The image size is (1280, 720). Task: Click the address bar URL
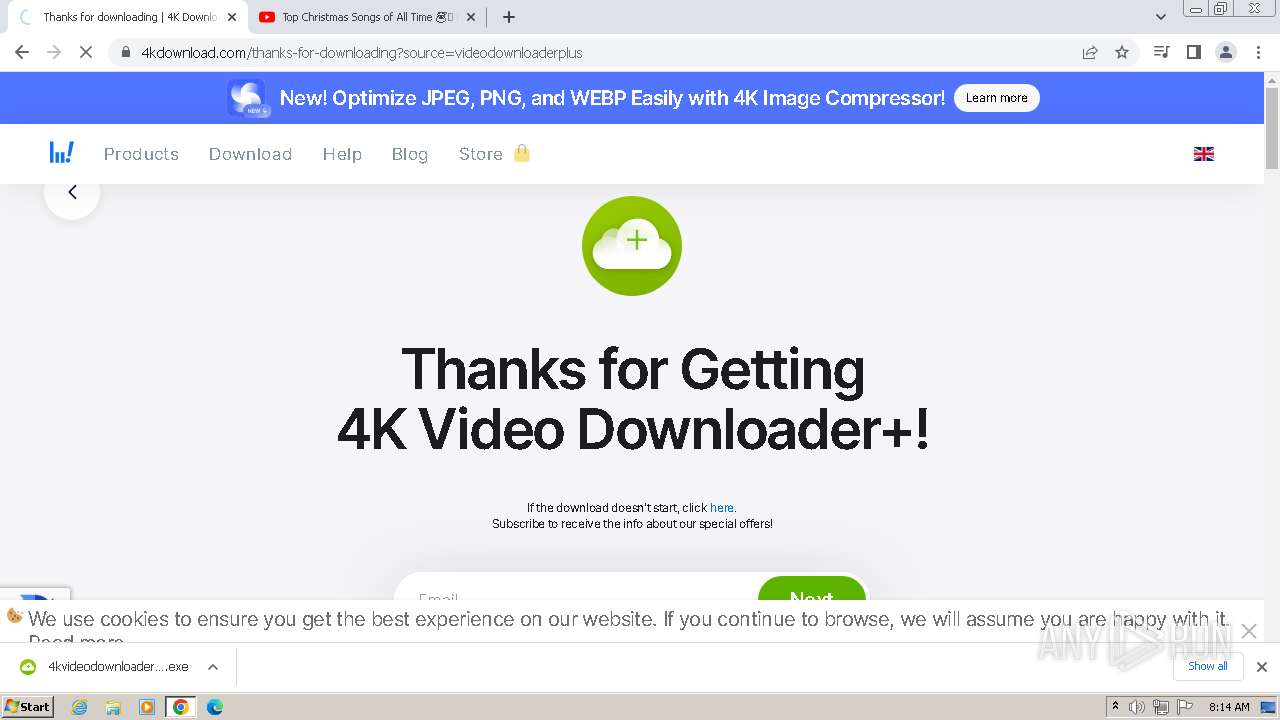click(361, 53)
